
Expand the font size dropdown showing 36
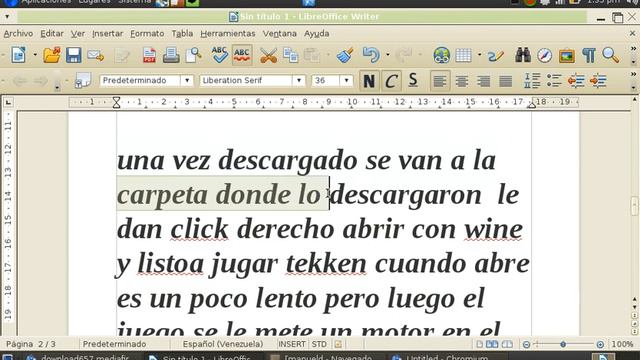pyautogui.click(x=347, y=80)
